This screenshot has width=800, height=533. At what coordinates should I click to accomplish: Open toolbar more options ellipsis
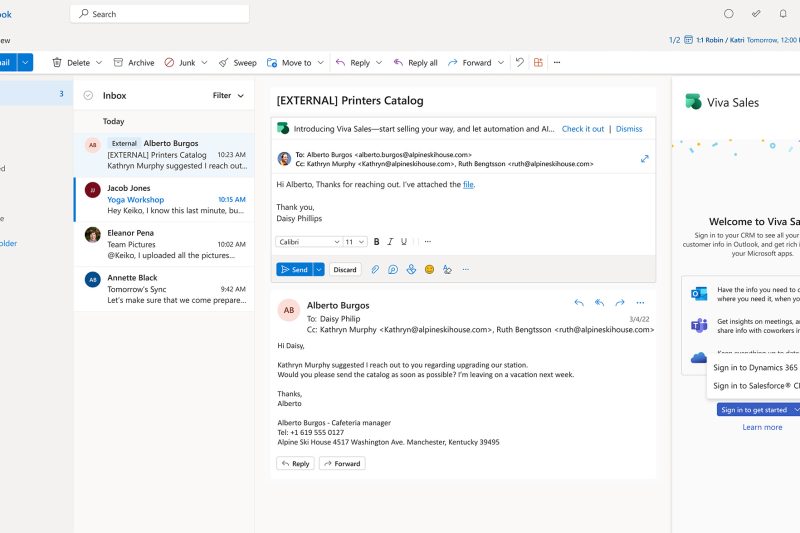coord(557,62)
